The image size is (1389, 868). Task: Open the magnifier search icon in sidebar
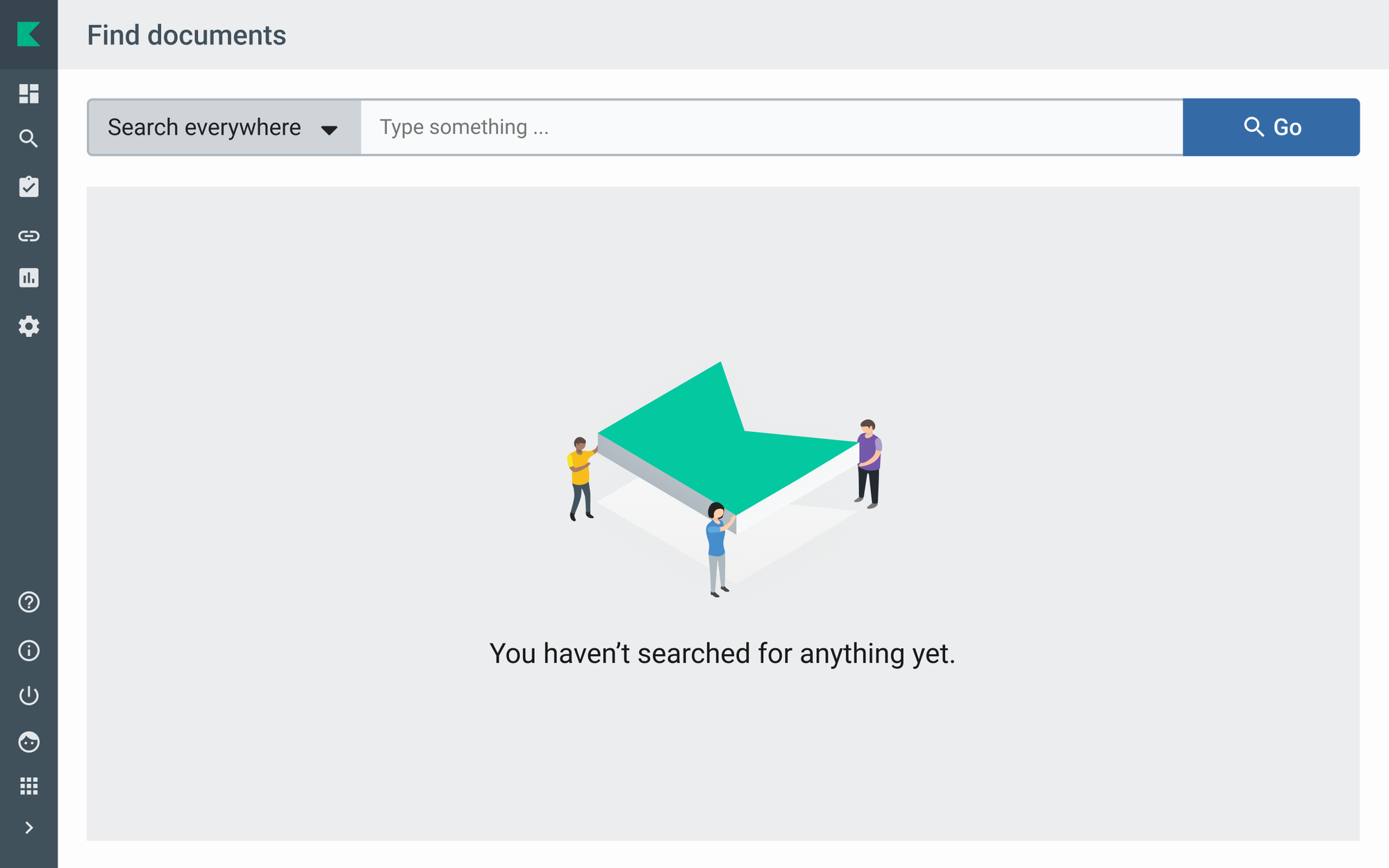point(28,139)
